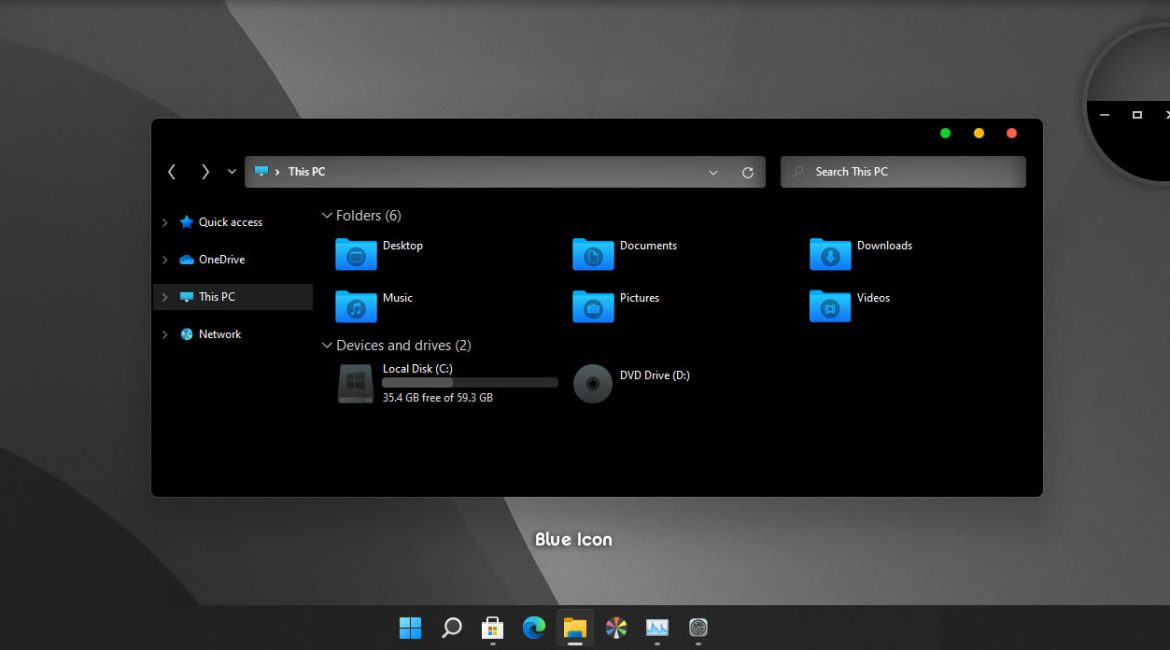Click the Documents folder label
This screenshot has width=1170, height=650.
pos(648,246)
